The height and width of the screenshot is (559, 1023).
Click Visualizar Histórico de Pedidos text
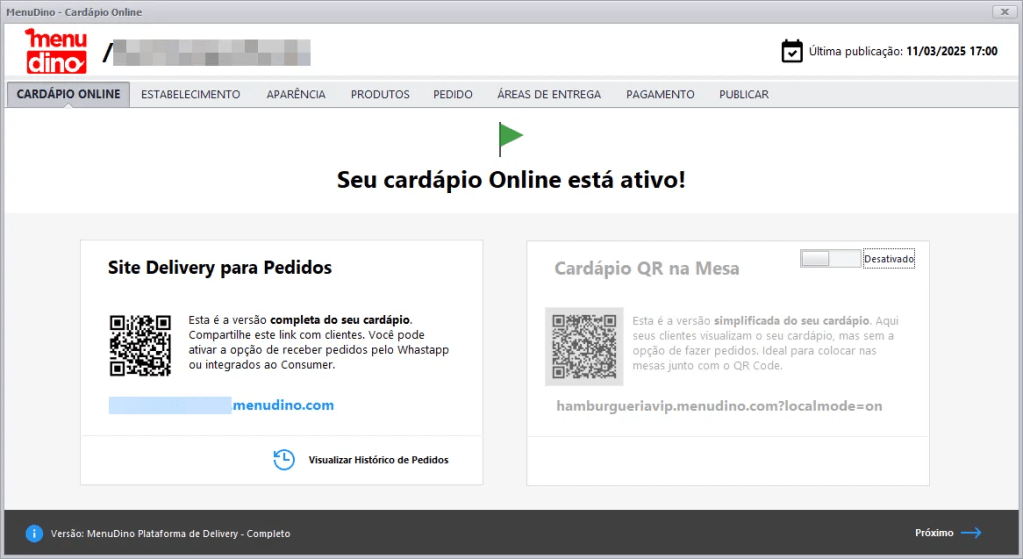378,460
